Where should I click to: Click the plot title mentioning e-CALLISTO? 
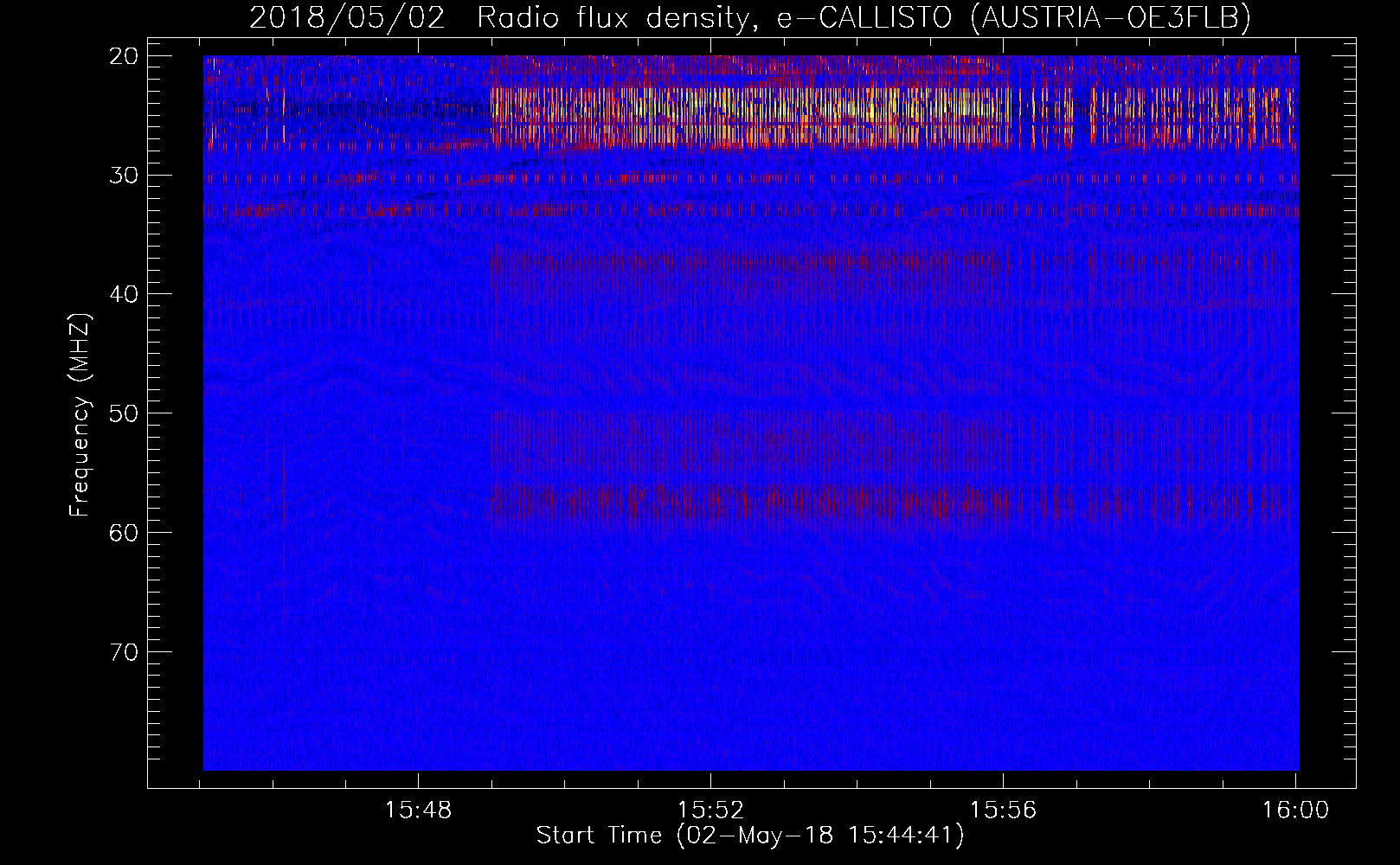click(750, 17)
